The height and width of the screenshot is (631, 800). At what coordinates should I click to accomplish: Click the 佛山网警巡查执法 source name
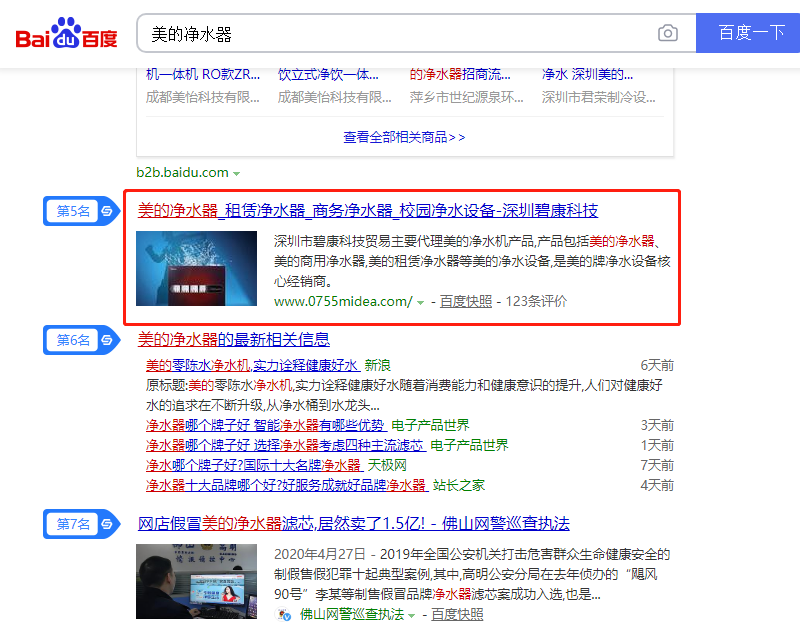tap(352, 615)
